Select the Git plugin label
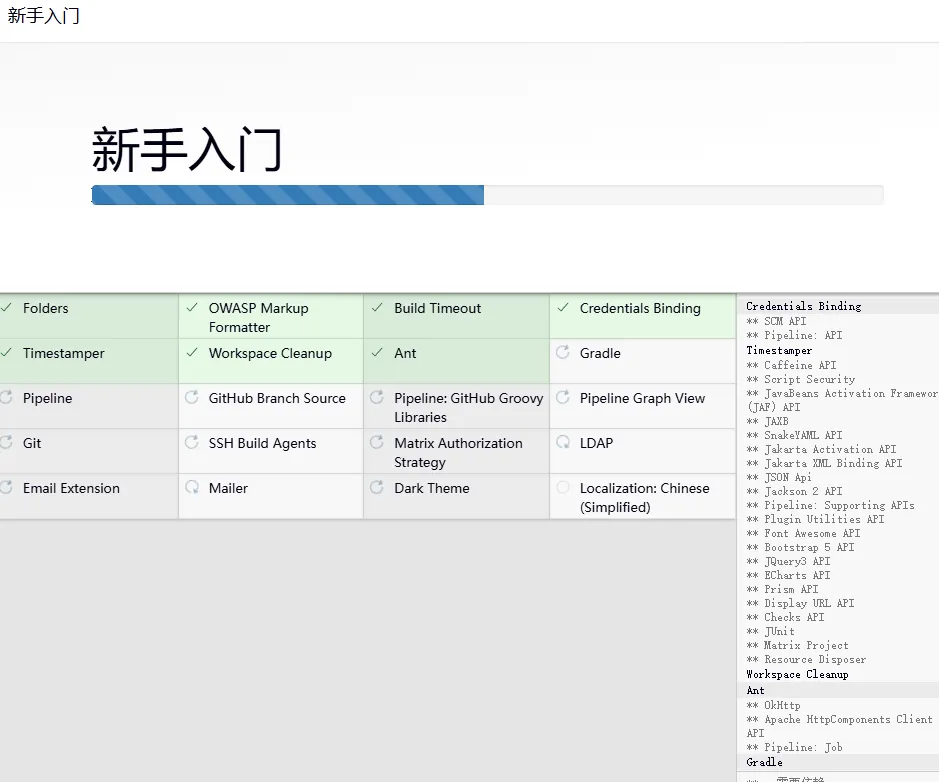This screenshot has width=939, height=782. pyautogui.click(x=32, y=443)
